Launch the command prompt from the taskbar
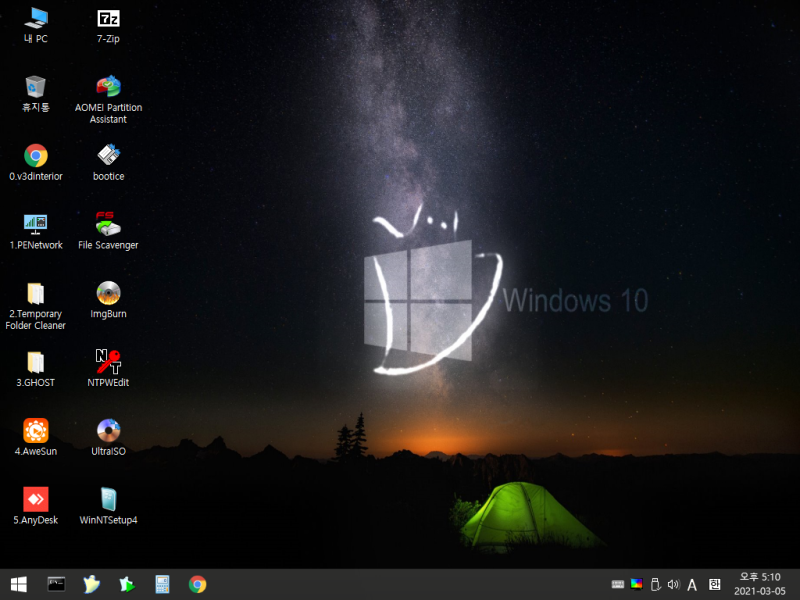The height and width of the screenshot is (600, 800). click(x=57, y=584)
